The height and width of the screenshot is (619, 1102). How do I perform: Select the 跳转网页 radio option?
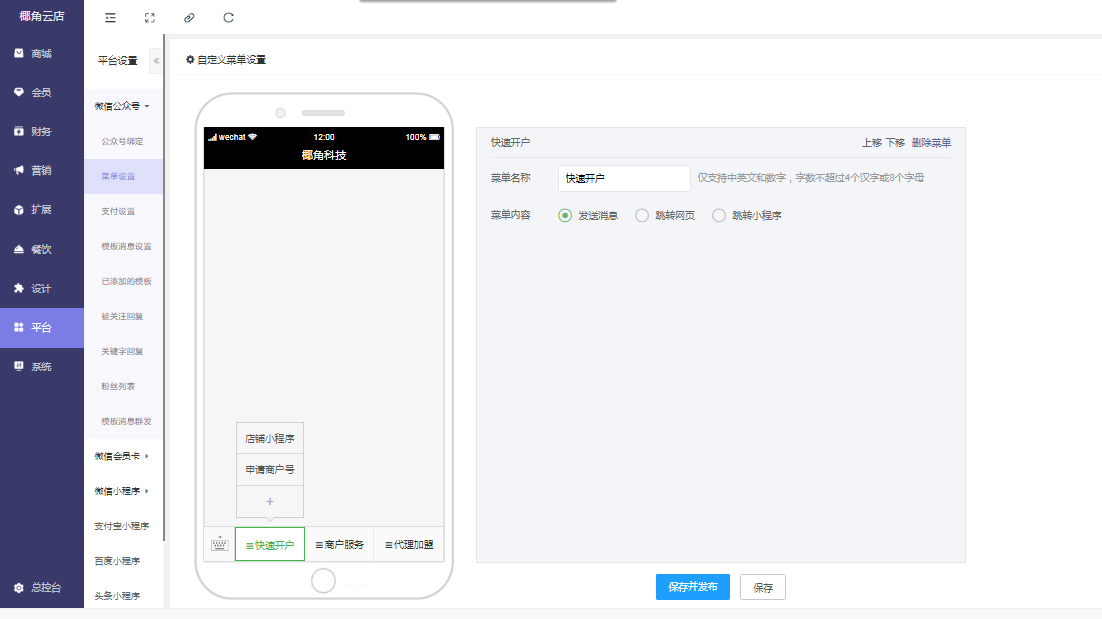coord(642,216)
